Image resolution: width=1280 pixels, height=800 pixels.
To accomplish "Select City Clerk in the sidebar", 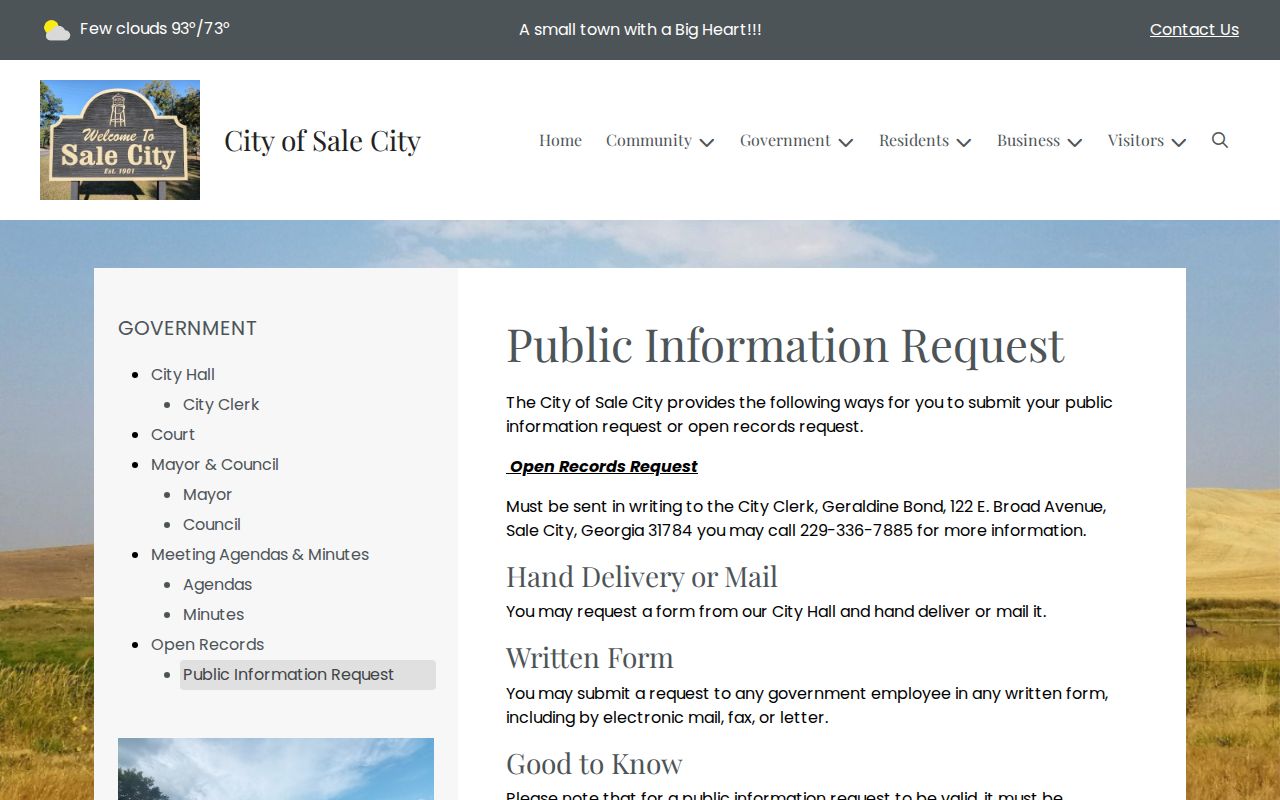I will pos(221,404).
